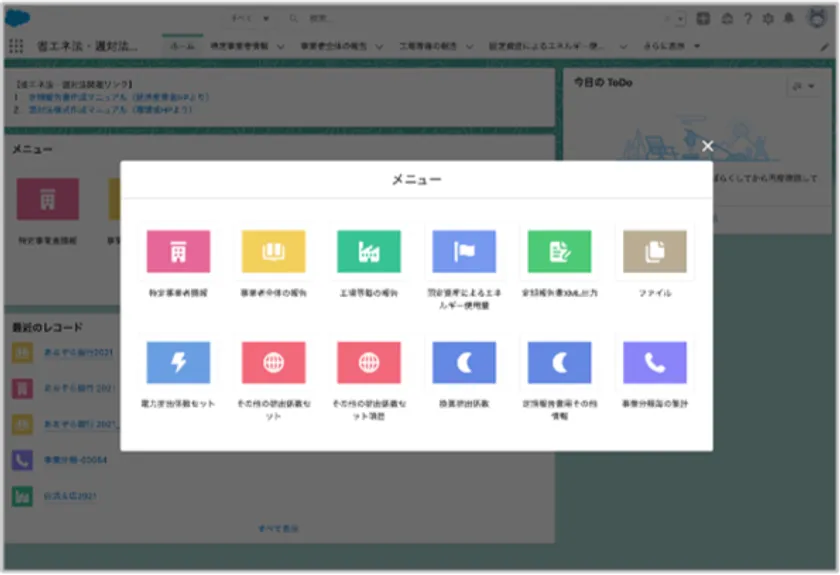
Task: Expand the すべて search scope dropdown
Action: (x=250, y=18)
